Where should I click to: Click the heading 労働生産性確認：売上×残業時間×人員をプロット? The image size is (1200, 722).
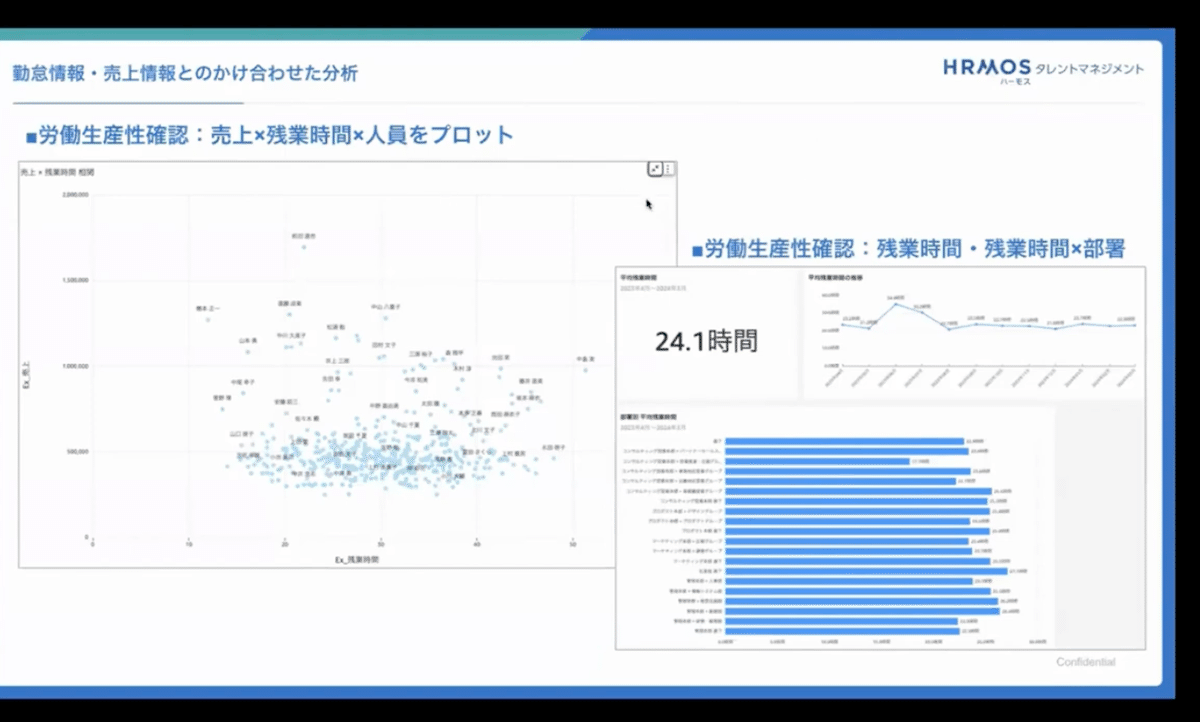pyautogui.click(x=268, y=135)
